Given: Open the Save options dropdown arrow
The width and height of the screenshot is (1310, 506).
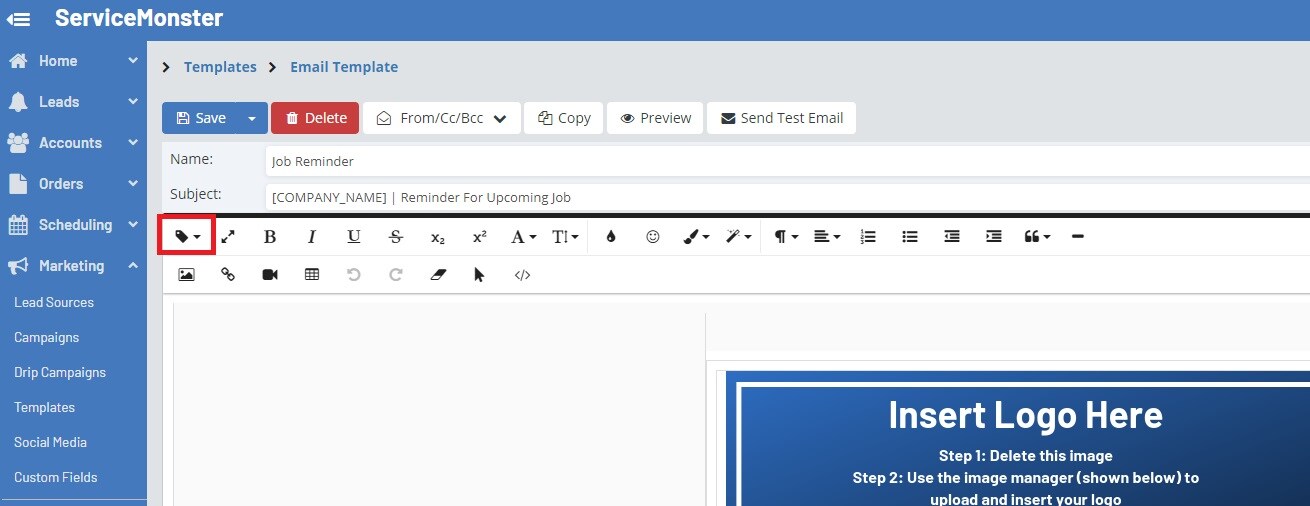Looking at the screenshot, I should pos(252,118).
